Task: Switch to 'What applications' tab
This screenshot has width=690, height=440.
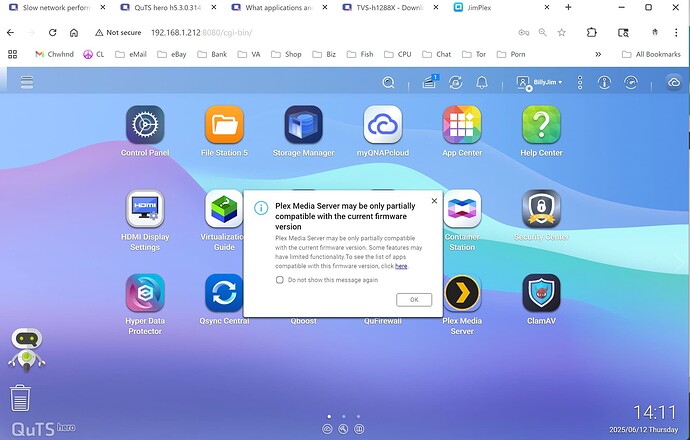Action: [x=278, y=7]
